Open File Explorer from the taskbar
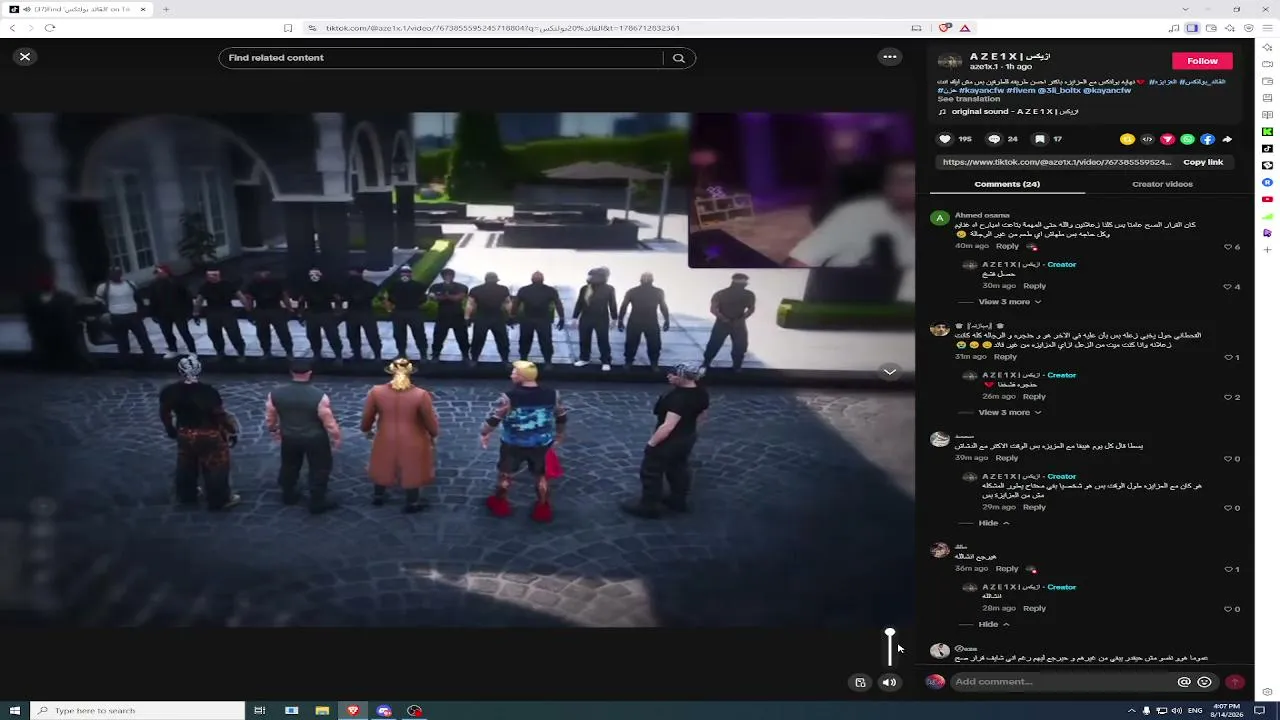Image resolution: width=1280 pixels, height=720 pixels. [x=322, y=711]
